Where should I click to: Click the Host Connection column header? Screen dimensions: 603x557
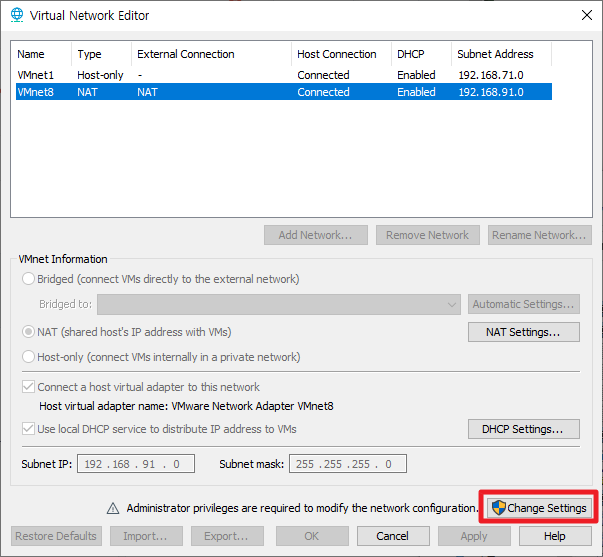[x=341, y=54]
